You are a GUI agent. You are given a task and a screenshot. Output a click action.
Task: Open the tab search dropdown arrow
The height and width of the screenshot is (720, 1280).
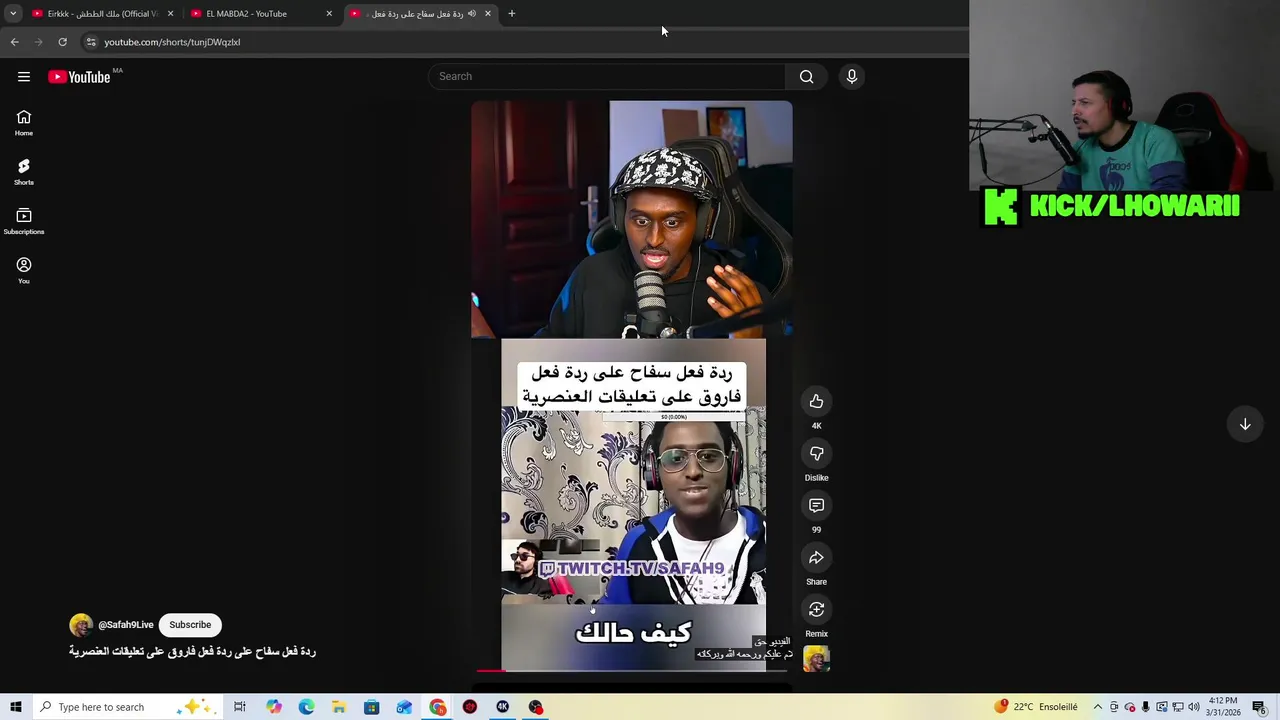[x=13, y=14]
